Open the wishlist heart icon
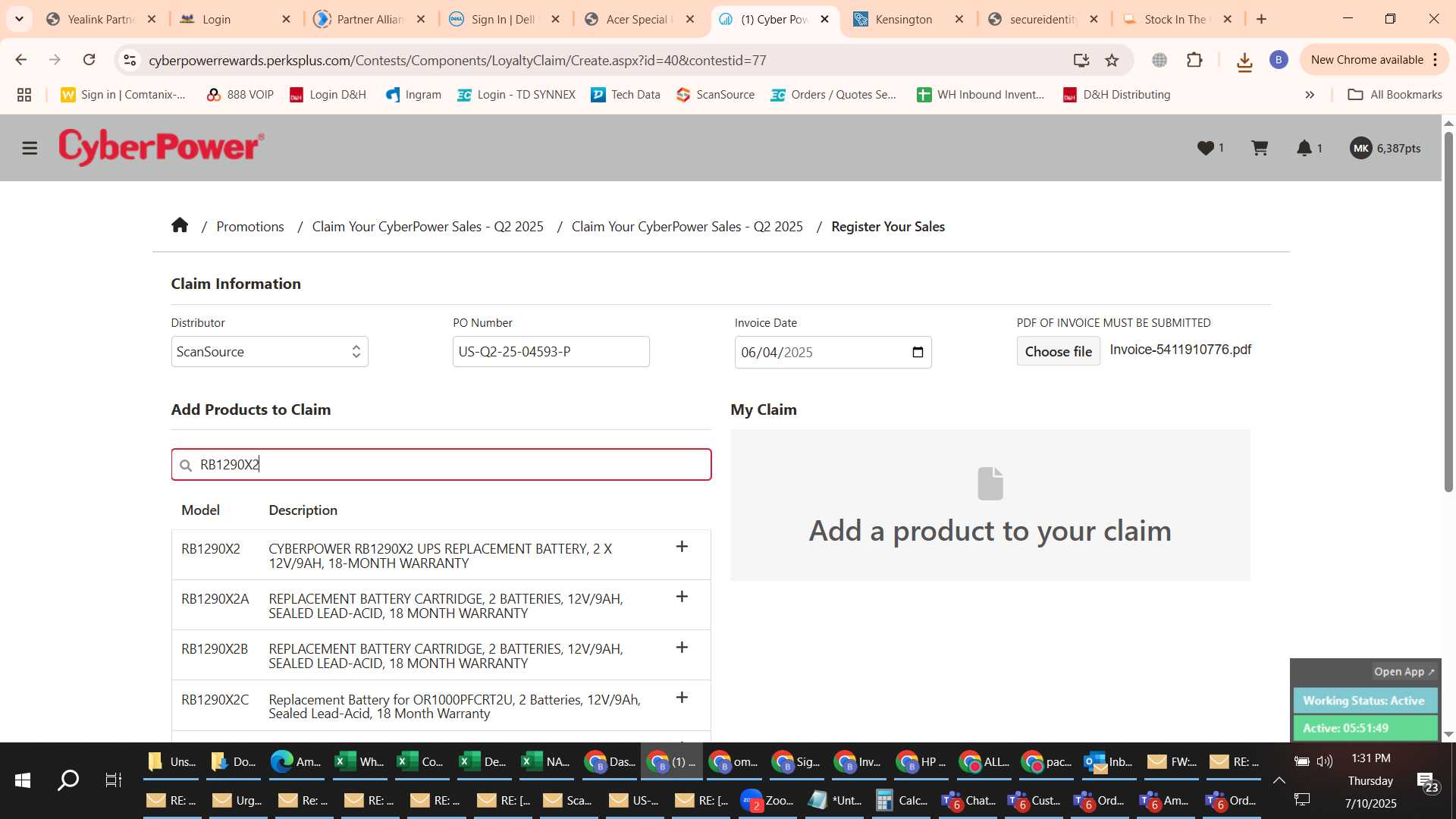The width and height of the screenshot is (1456, 819). pos(1206,148)
